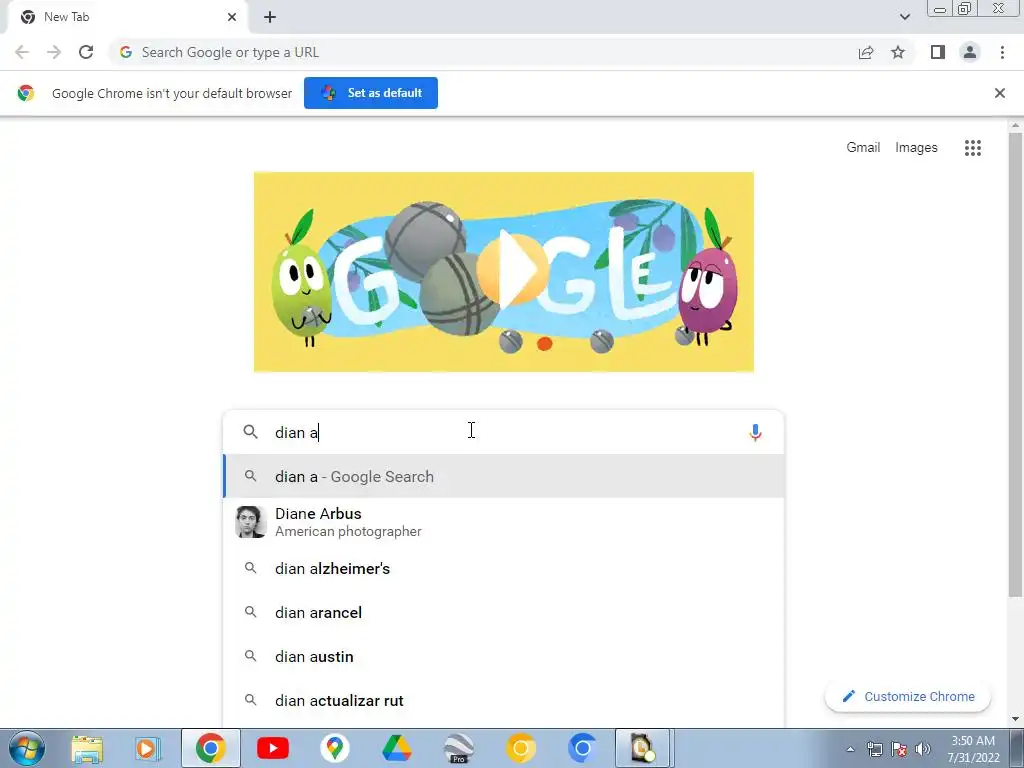Open the media player taskbar icon
This screenshot has height=768, width=1024.
pyautogui.click(x=148, y=748)
